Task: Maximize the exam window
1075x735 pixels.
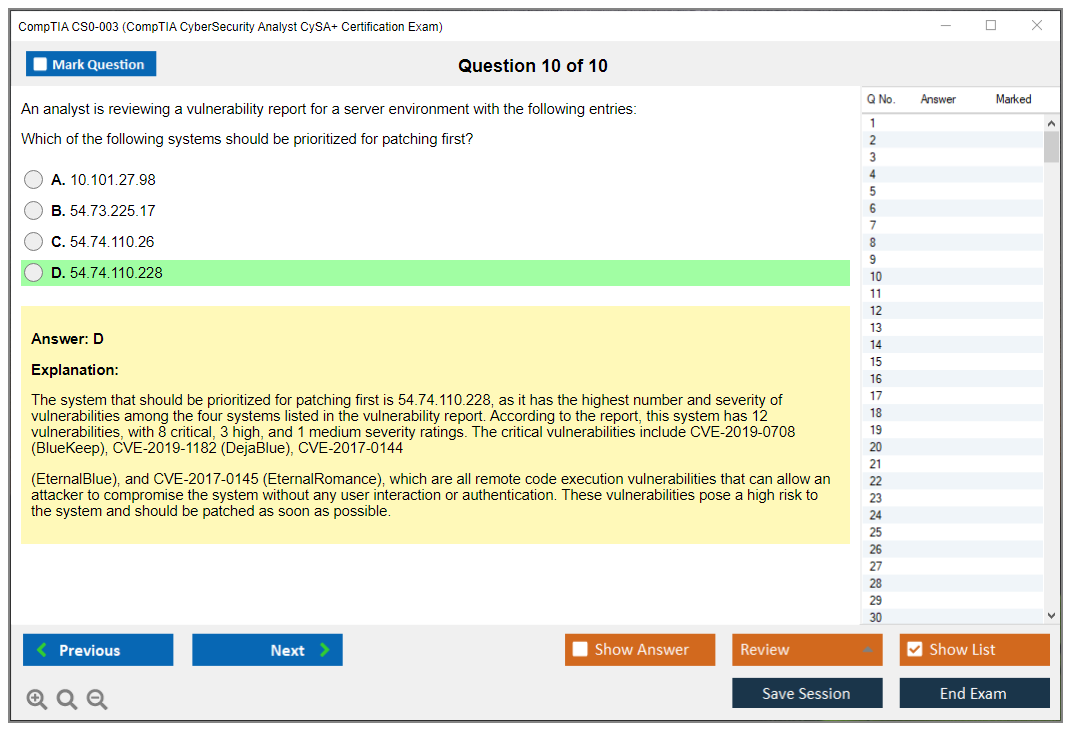Action: (x=991, y=26)
